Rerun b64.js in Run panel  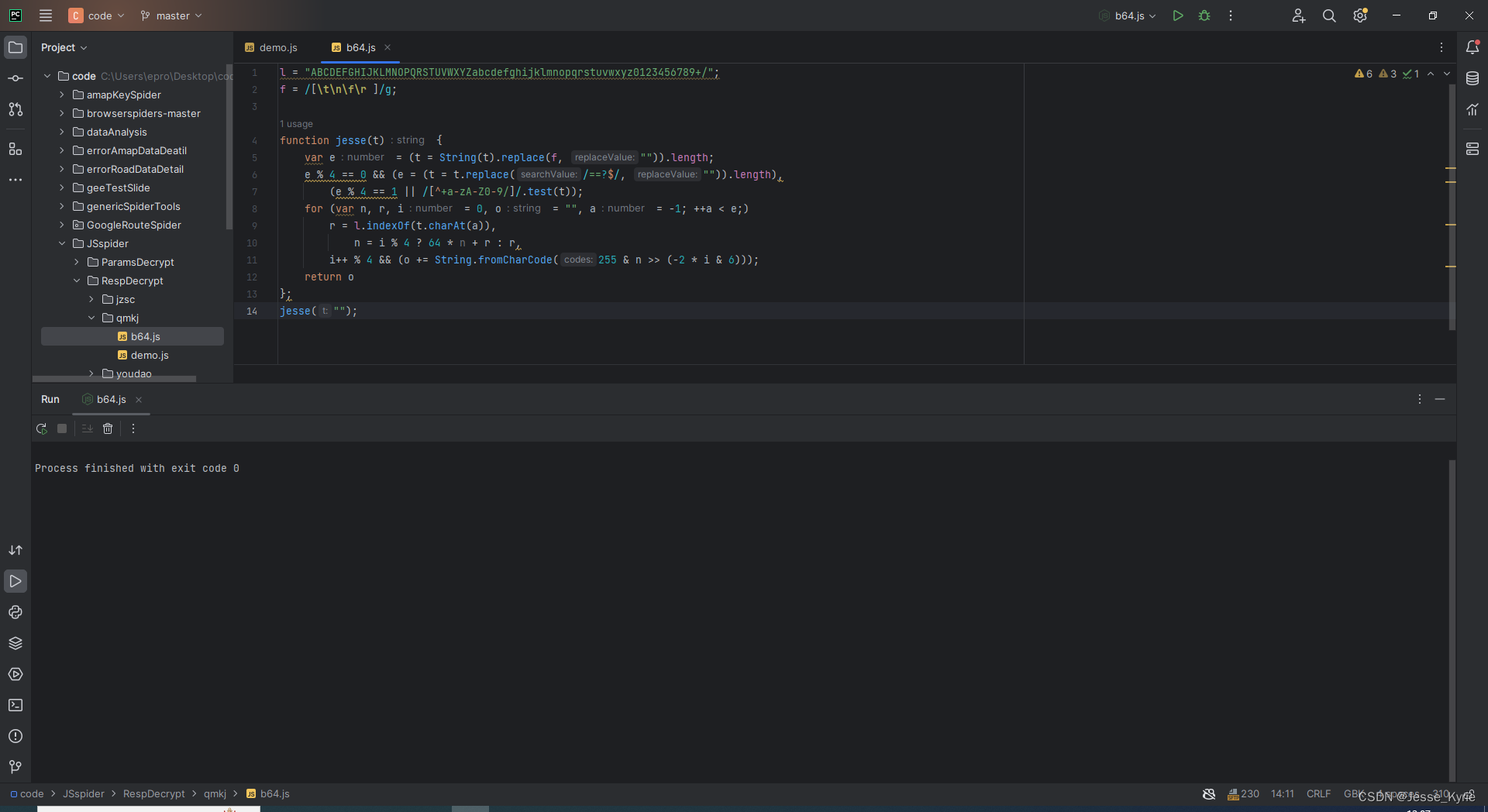pos(42,428)
